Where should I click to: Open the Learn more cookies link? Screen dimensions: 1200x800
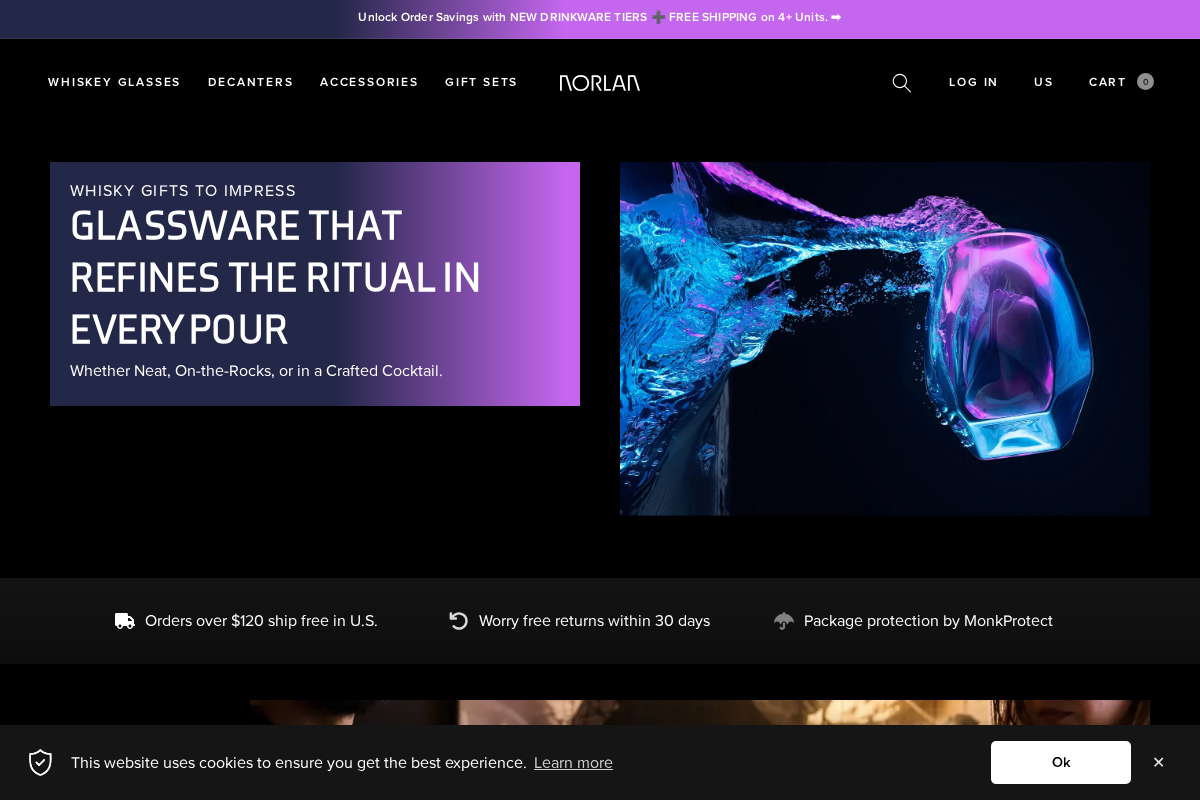coord(573,762)
